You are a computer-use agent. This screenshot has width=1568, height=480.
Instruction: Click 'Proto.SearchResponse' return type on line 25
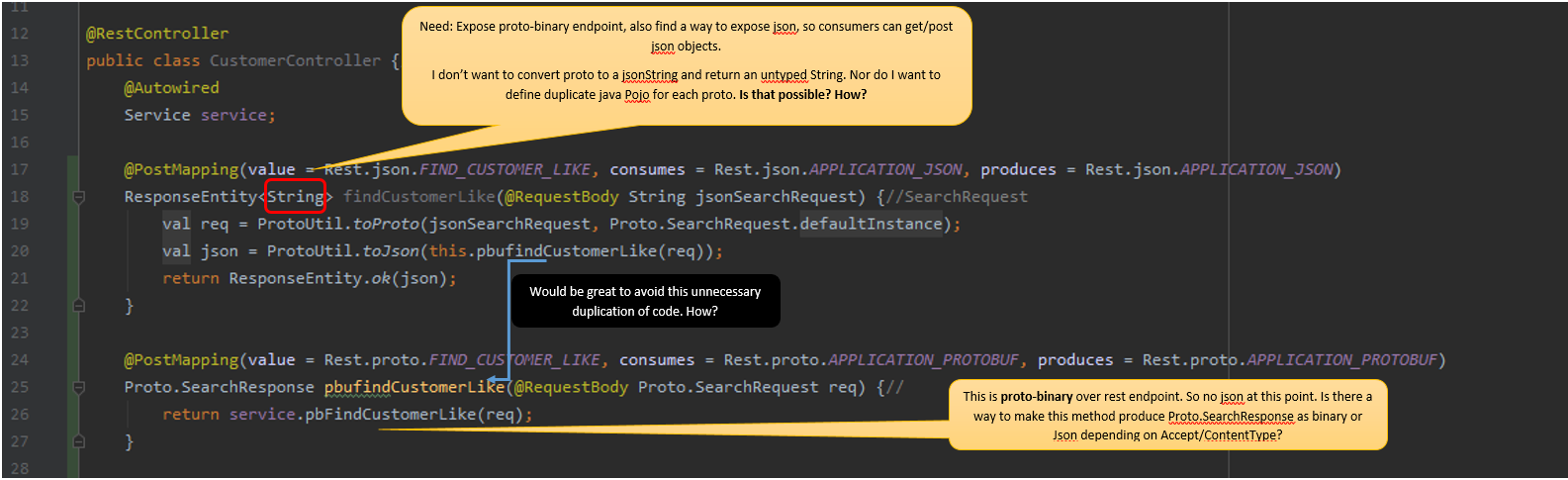click(219, 387)
